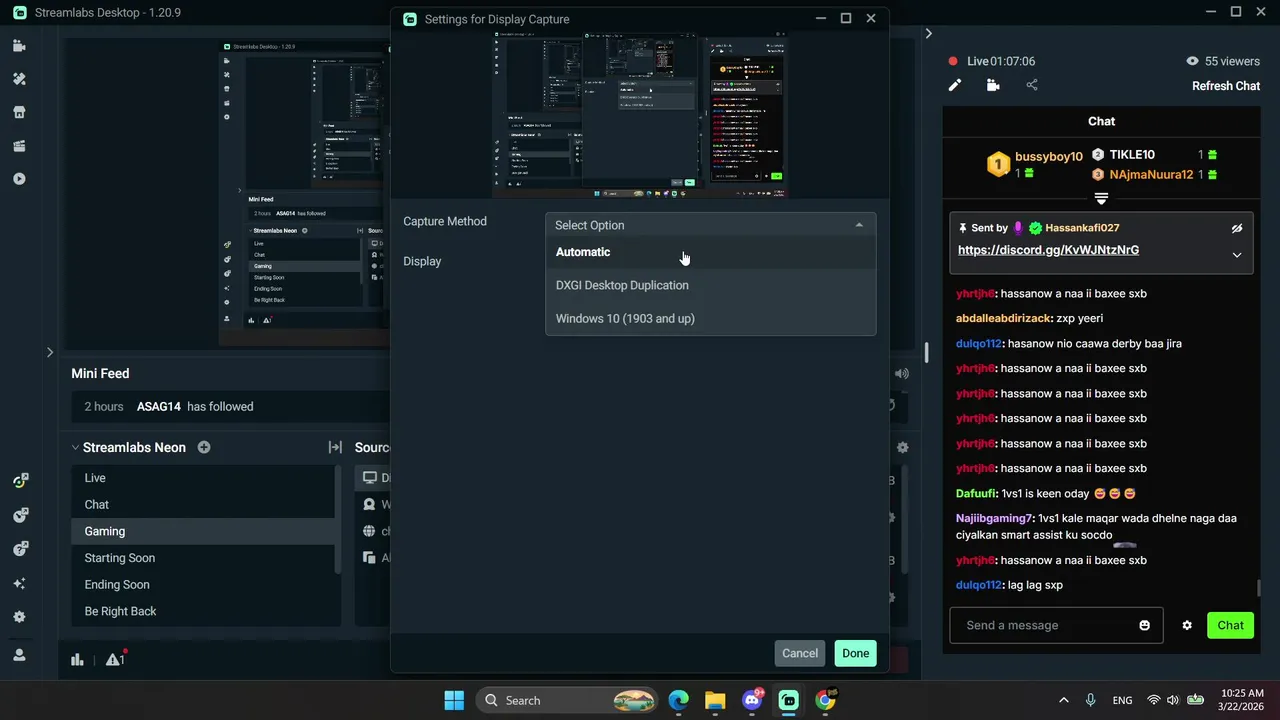Open the Capture Method Select Option dropdown
The image size is (1280, 720).
pos(710,225)
